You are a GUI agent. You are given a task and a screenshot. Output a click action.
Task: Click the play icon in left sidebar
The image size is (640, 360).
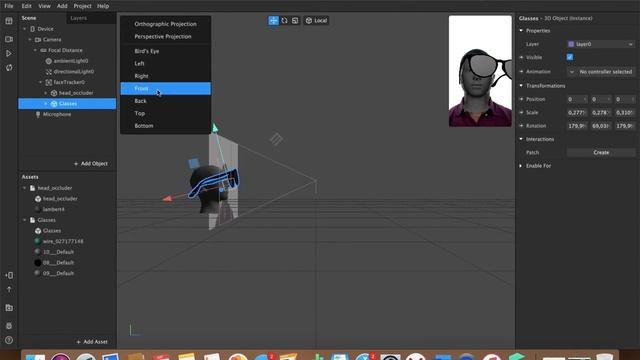(9, 53)
